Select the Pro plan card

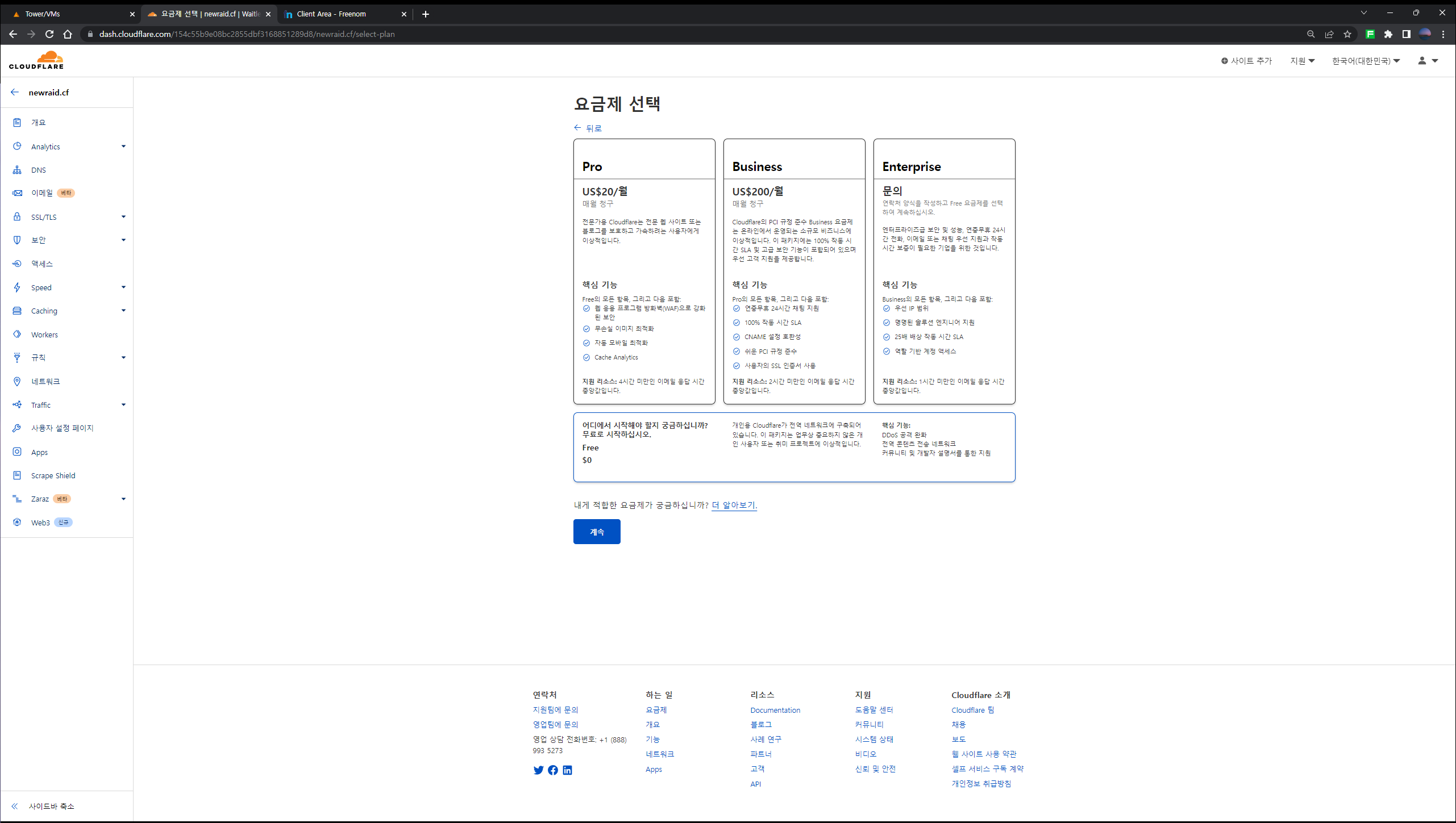[x=644, y=271]
